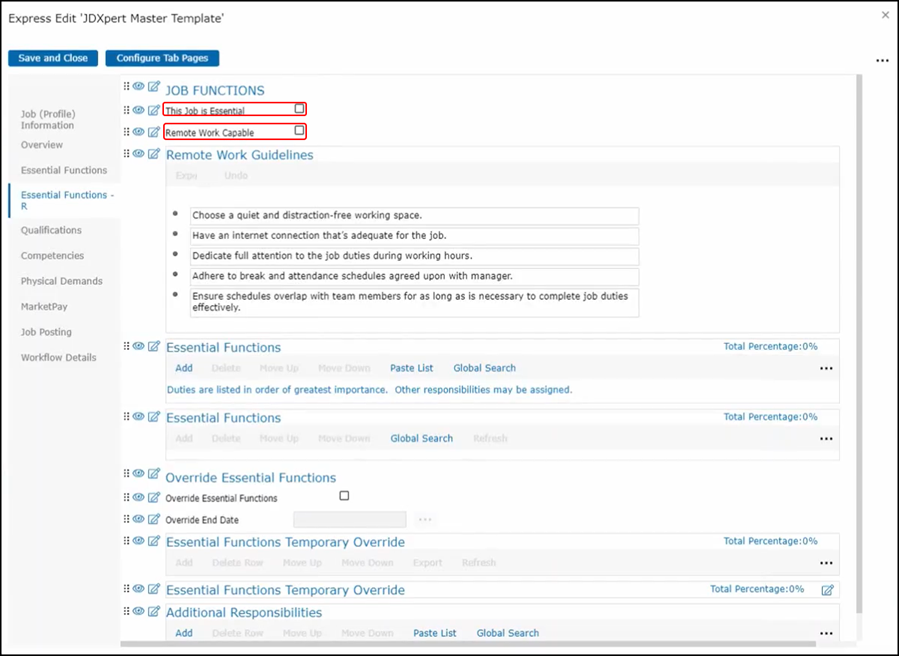Switch to the Qualifications tab
This screenshot has height=656, width=899.
(51, 230)
